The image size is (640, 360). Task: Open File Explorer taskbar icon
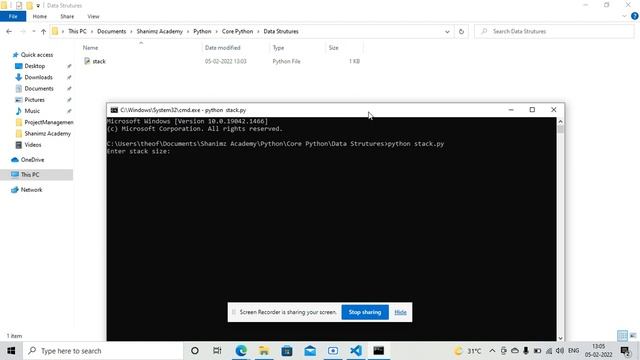(264, 351)
